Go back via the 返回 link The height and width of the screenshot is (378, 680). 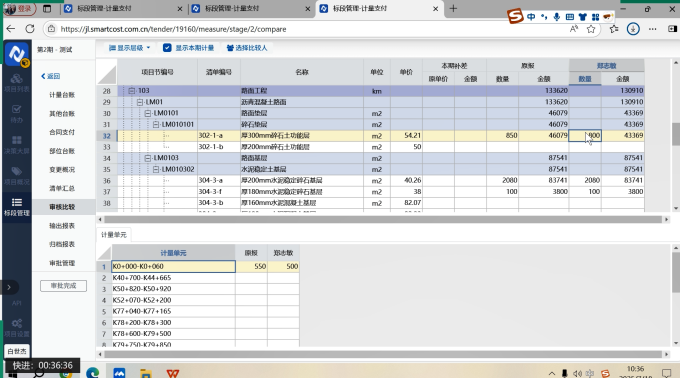coord(51,76)
